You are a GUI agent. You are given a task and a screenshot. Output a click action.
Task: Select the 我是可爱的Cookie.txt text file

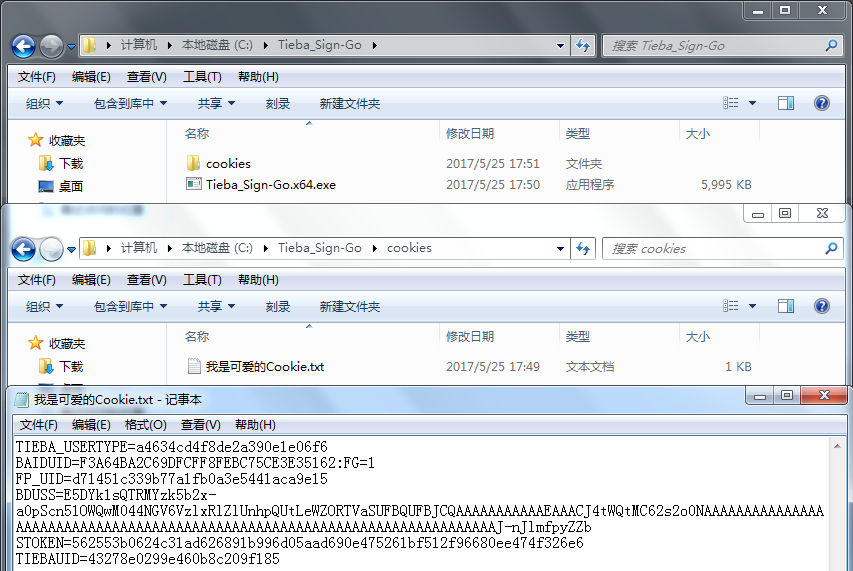(x=264, y=367)
